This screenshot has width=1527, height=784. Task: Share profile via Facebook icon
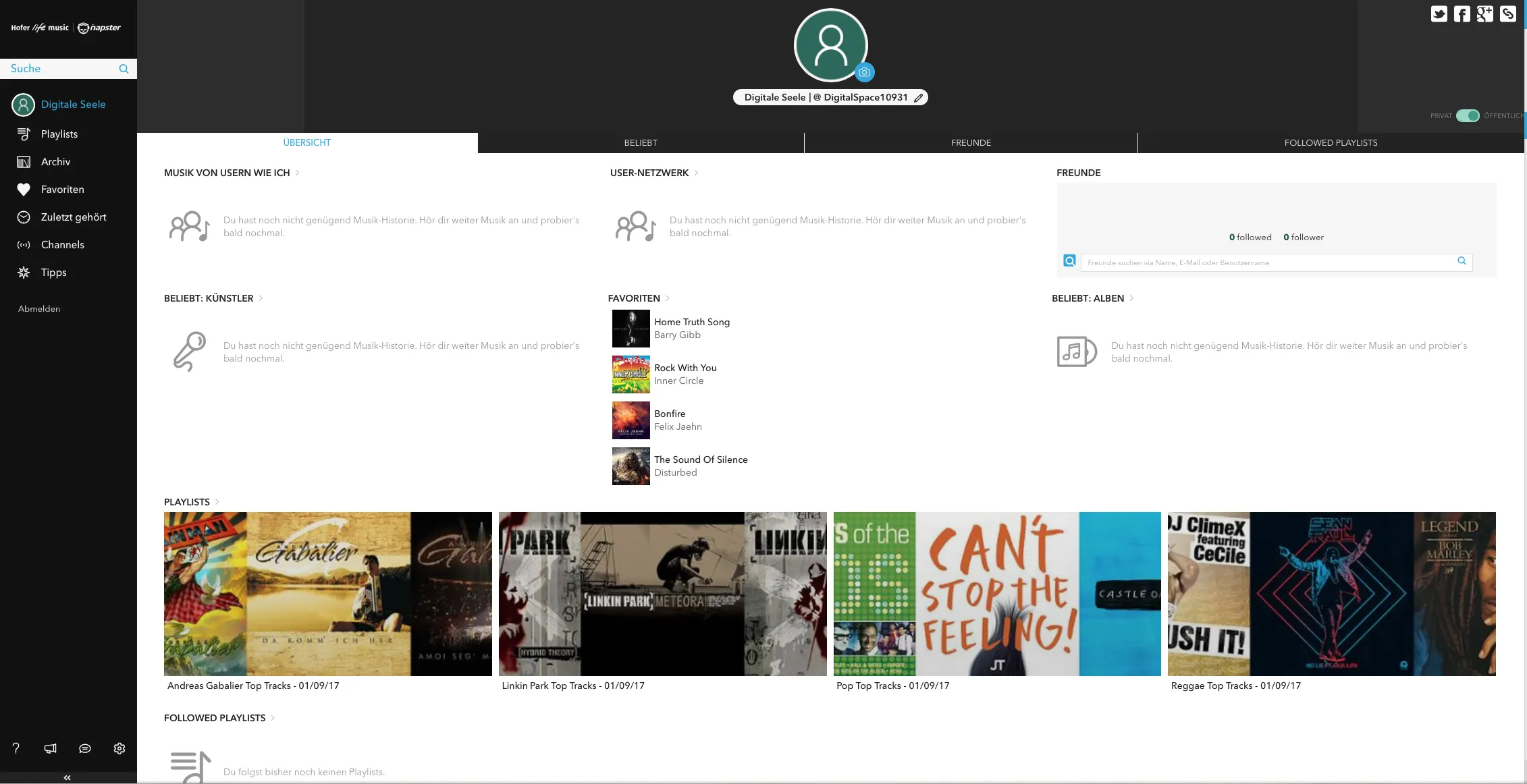[x=1462, y=14]
